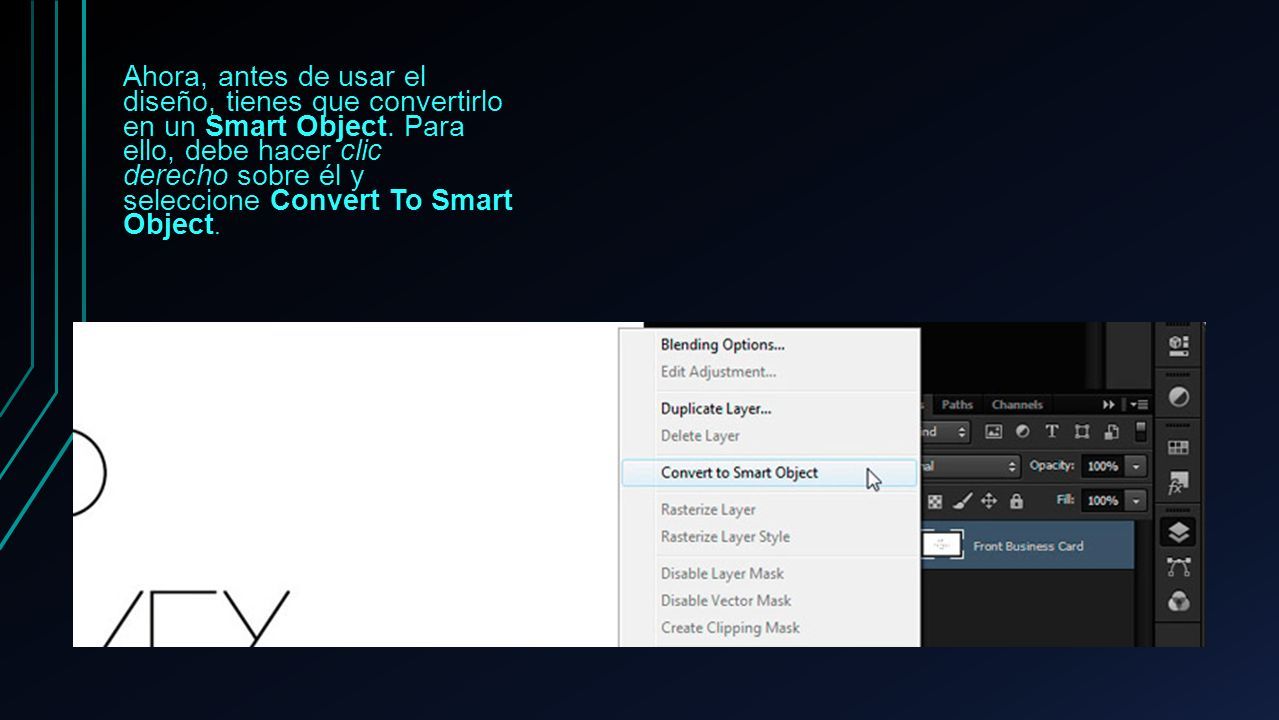1279x720 pixels.
Task: Filter layers by shape layers icon
Action: coord(1082,432)
